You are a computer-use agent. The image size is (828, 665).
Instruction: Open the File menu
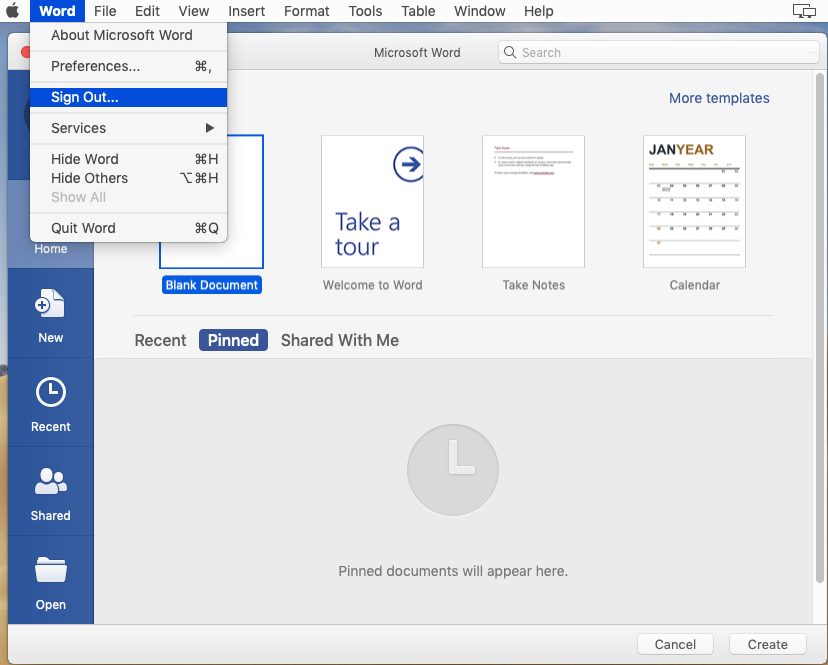coord(105,11)
